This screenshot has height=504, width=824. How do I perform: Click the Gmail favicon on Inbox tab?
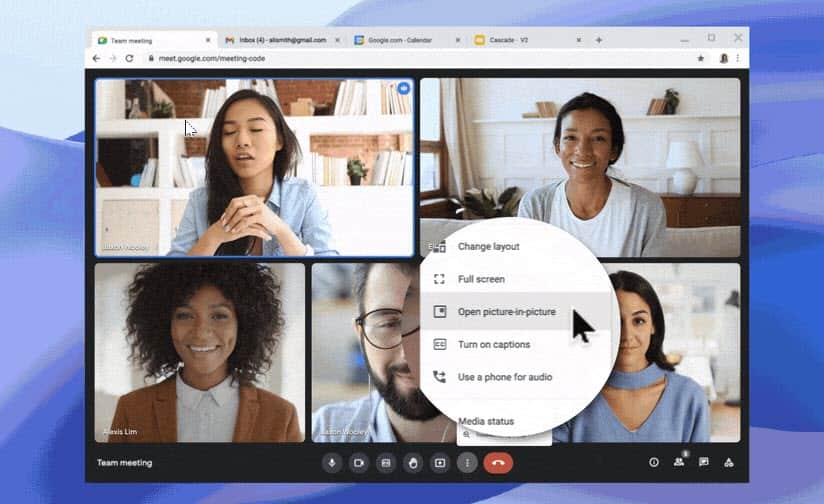[x=230, y=40]
